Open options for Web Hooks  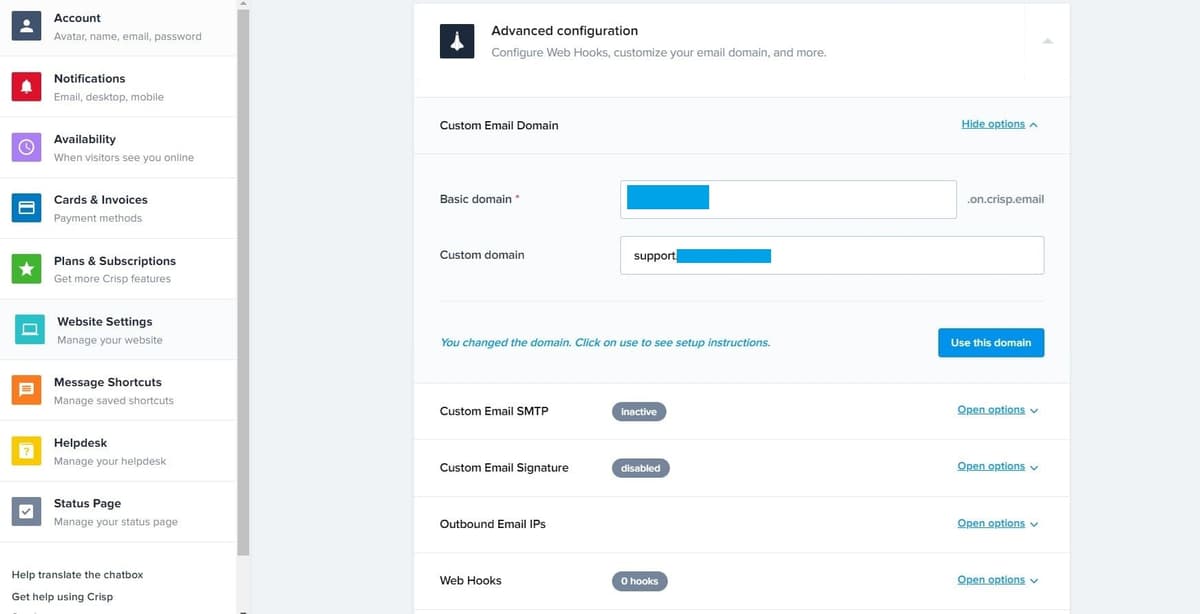[996, 580]
